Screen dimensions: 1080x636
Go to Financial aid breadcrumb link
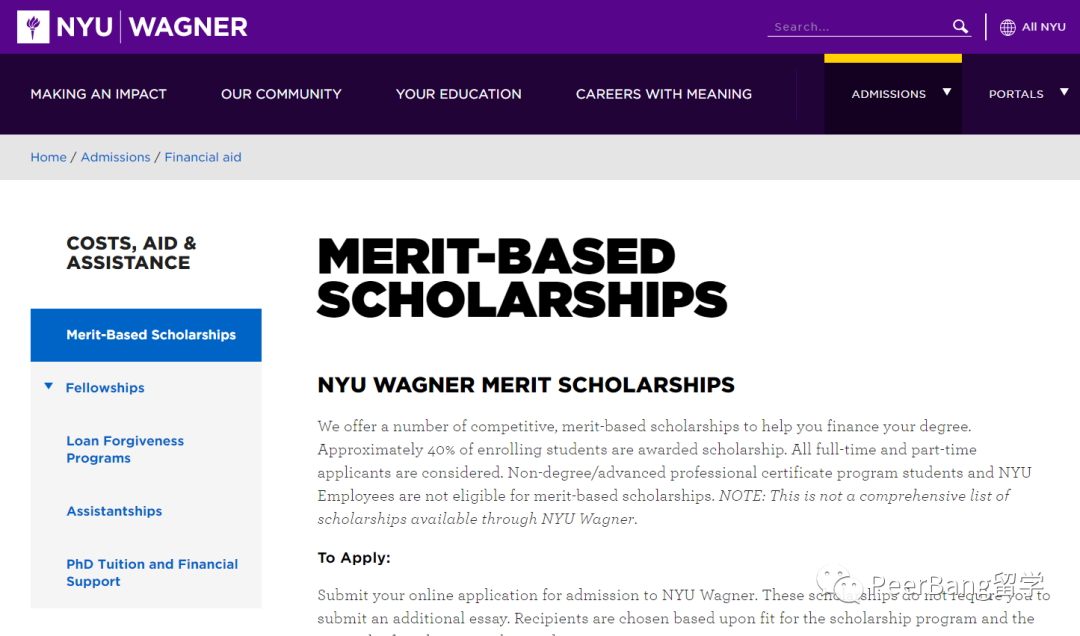(203, 157)
